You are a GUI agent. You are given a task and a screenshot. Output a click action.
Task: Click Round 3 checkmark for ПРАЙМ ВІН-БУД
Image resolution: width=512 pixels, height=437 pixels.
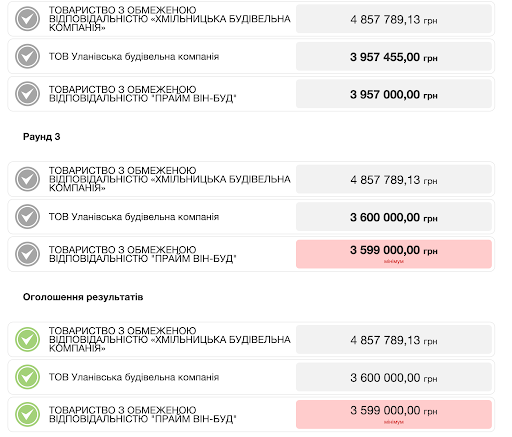pos(27,254)
